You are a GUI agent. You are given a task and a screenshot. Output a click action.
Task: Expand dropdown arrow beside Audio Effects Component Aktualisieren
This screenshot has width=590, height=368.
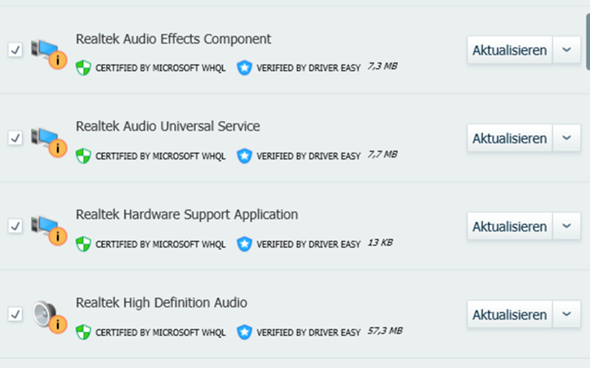pyautogui.click(x=567, y=50)
